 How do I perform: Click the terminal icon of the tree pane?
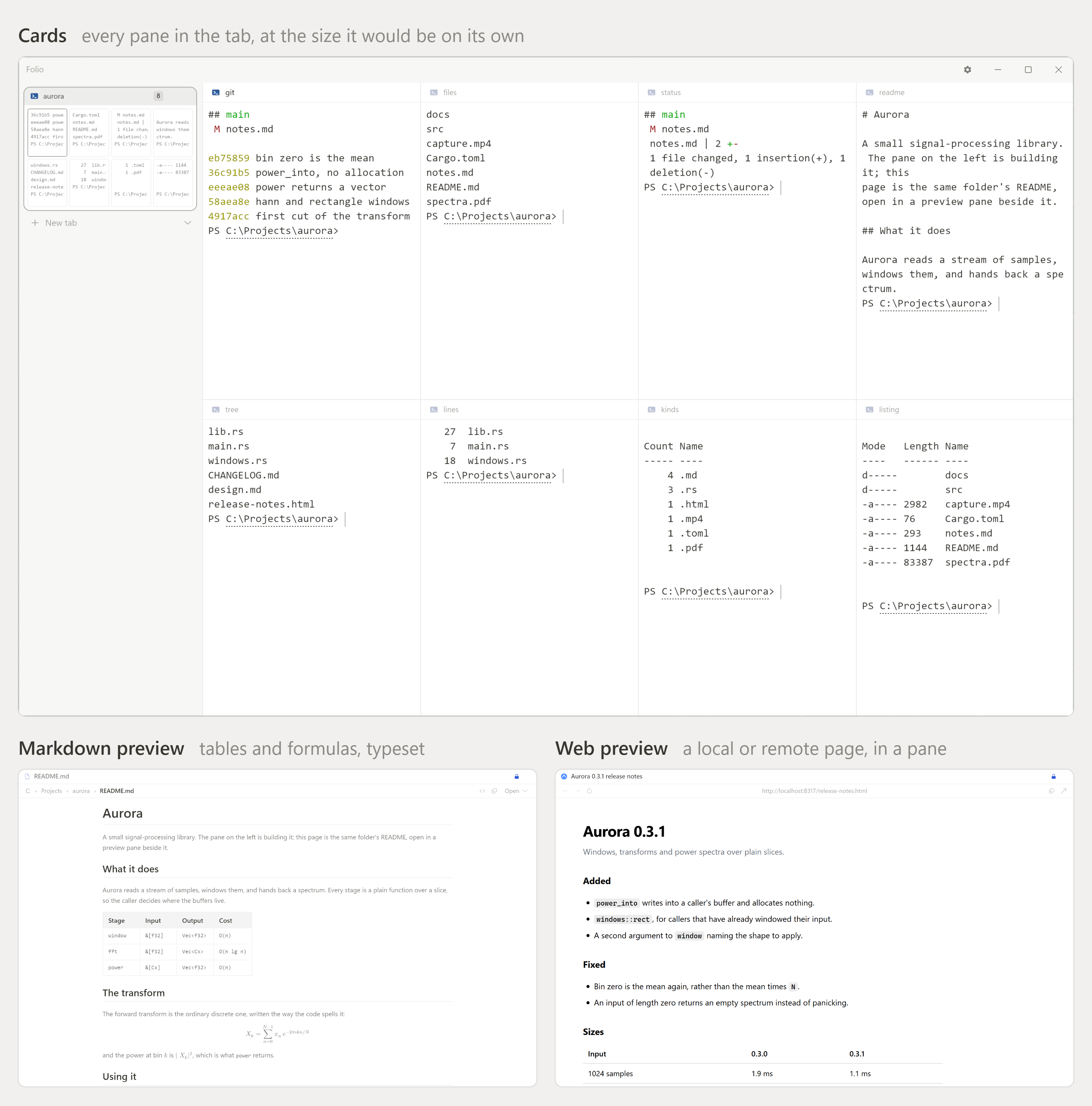216,409
